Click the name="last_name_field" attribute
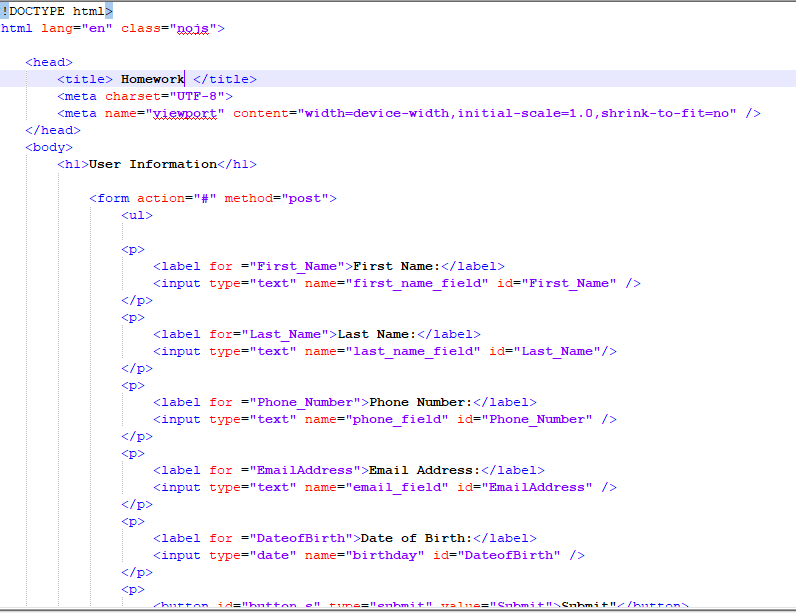The height and width of the screenshot is (613, 796). 392,351
